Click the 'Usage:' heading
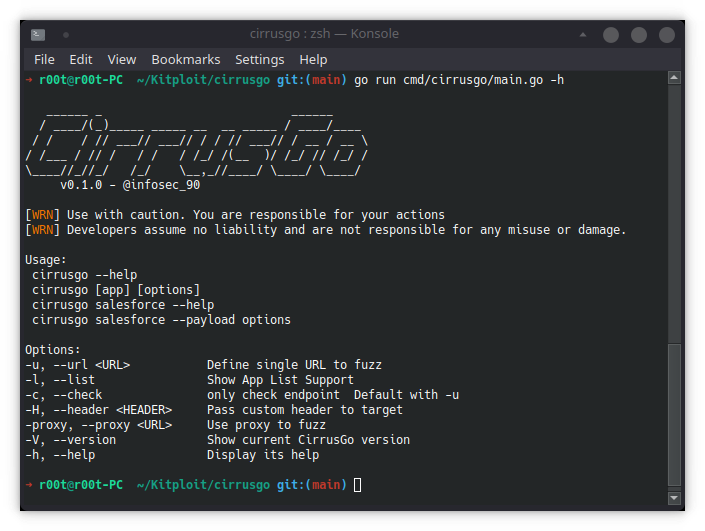 (45, 260)
